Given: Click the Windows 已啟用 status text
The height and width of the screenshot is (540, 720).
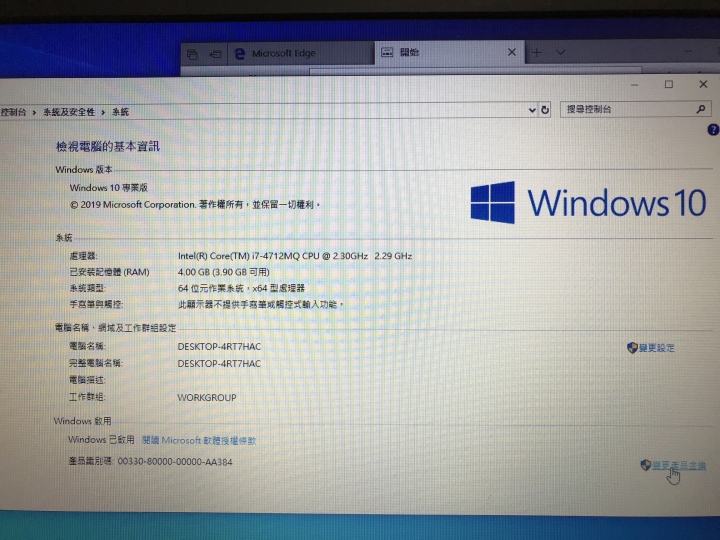Looking at the screenshot, I should click(101, 439).
